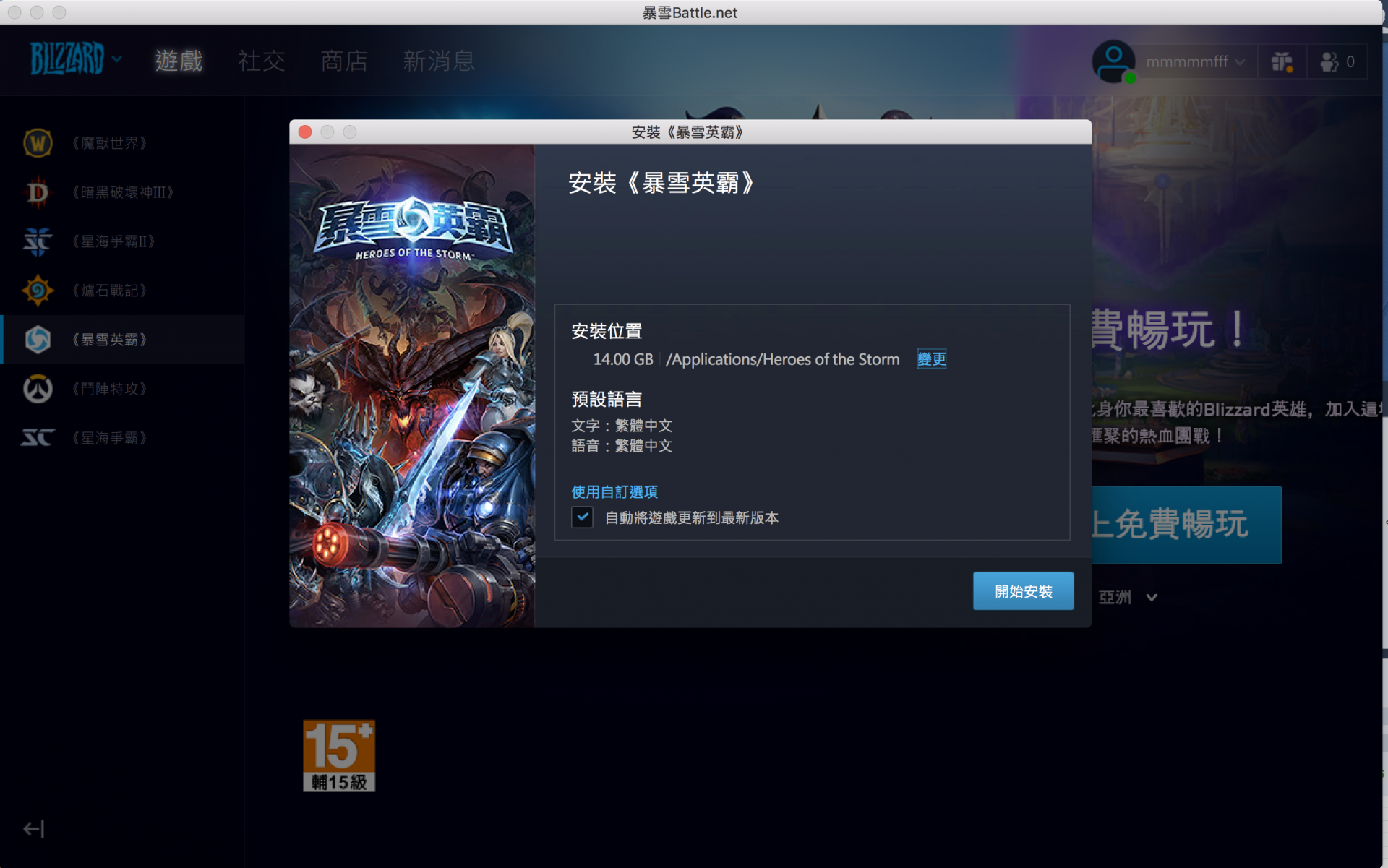This screenshot has height=868, width=1388.
Task: Open StarCraft II from its sidebar icon
Action: (x=38, y=241)
